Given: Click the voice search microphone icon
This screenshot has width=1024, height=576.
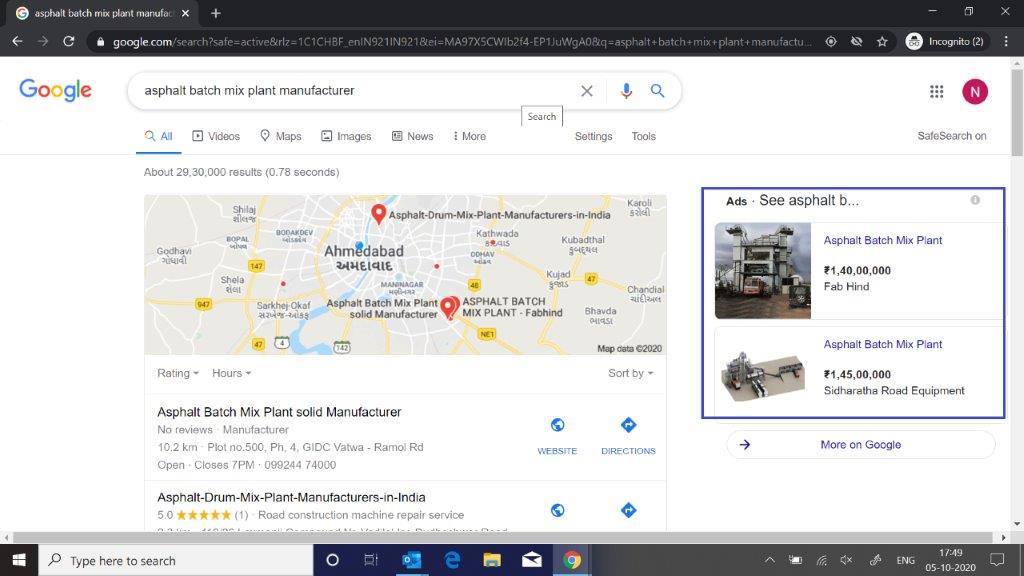Looking at the screenshot, I should 626,91.
